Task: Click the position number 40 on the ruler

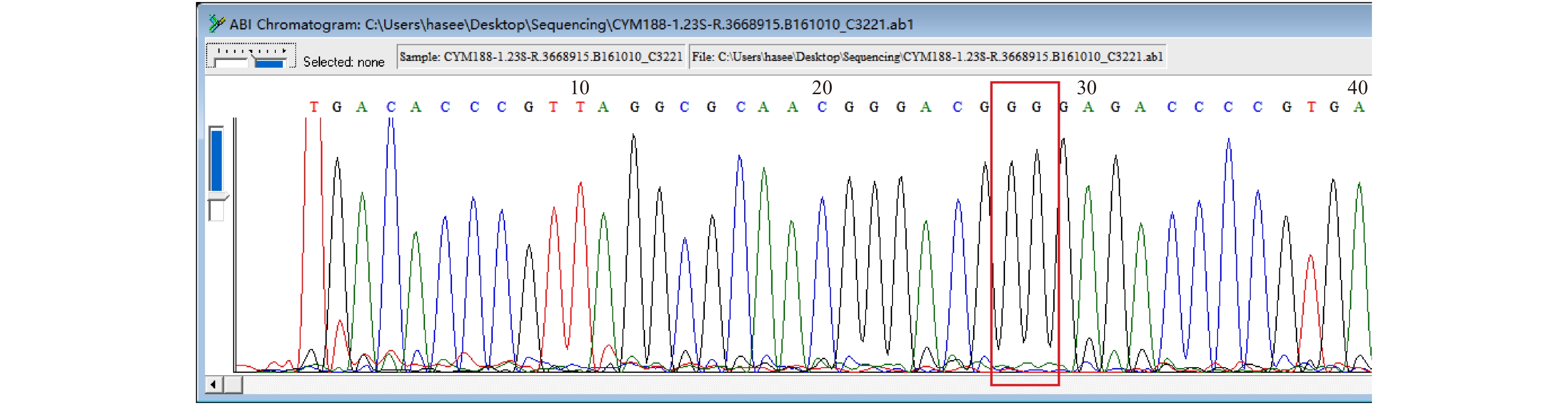Action: [x=1357, y=88]
